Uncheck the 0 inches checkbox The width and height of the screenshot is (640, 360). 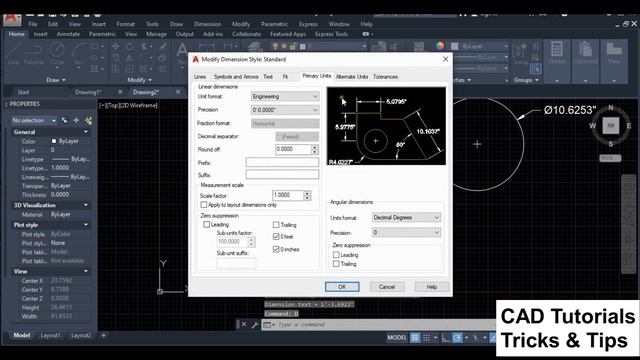click(276, 249)
